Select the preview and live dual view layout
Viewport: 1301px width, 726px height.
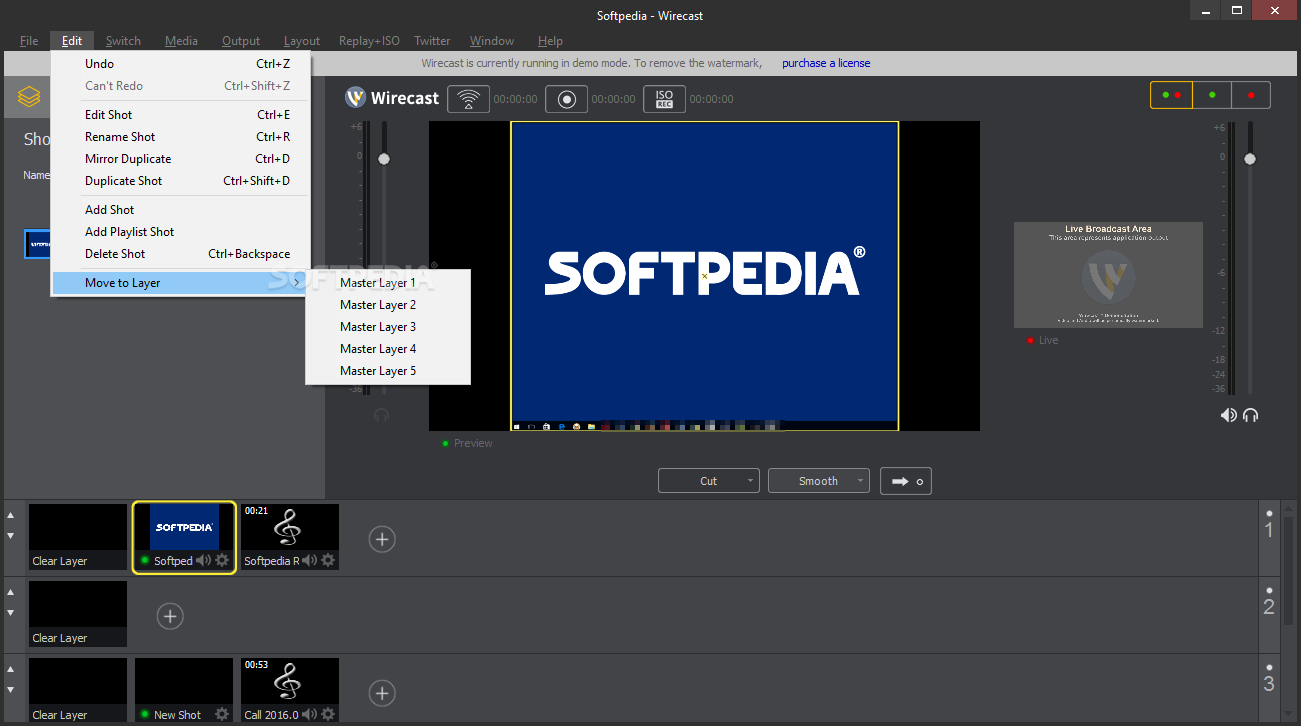pyautogui.click(x=1171, y=95)
